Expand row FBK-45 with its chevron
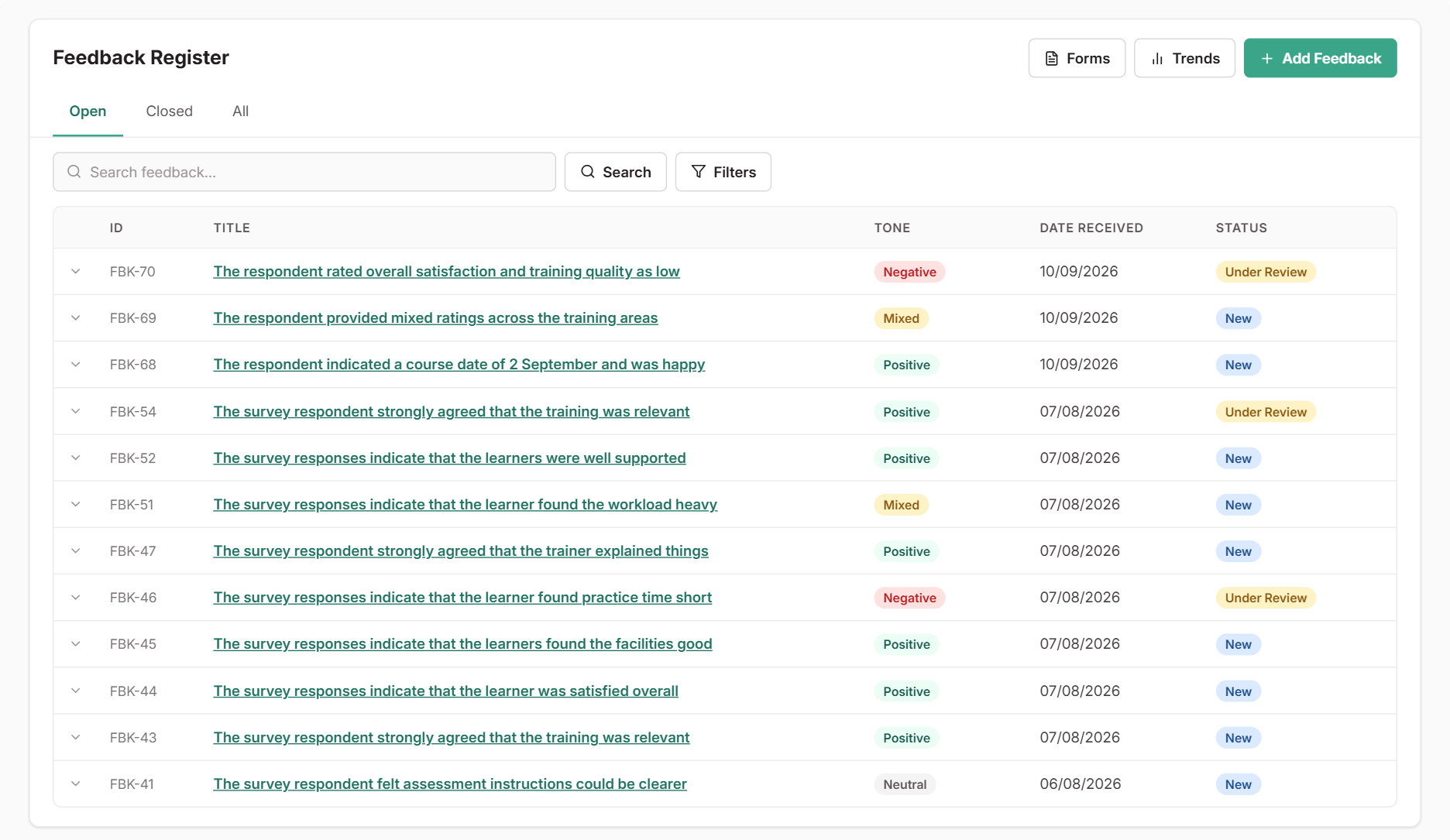Viewport: 1450px width, 840px height. (76, 644)
